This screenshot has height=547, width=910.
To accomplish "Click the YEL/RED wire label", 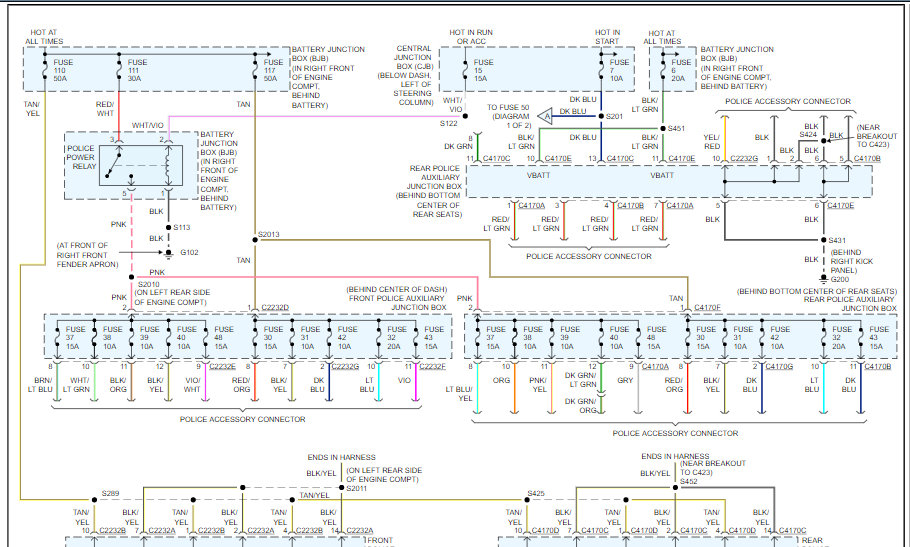I will [x=712, y=142].
